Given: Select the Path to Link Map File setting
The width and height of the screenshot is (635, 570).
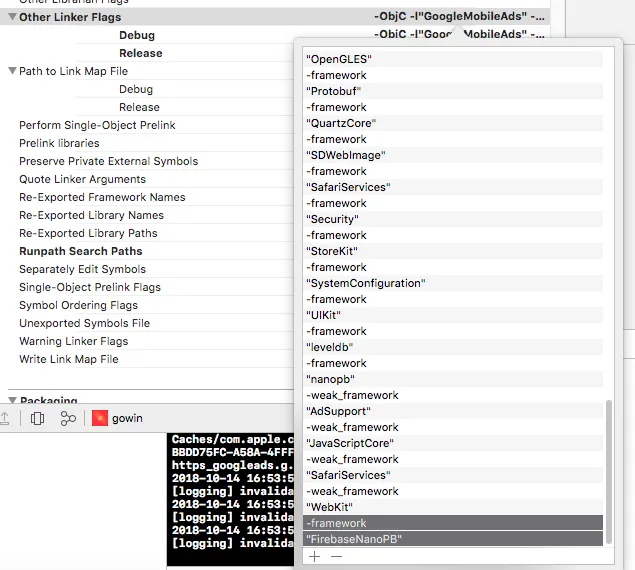Looking at the screenshot, I should tap(73, 71).
